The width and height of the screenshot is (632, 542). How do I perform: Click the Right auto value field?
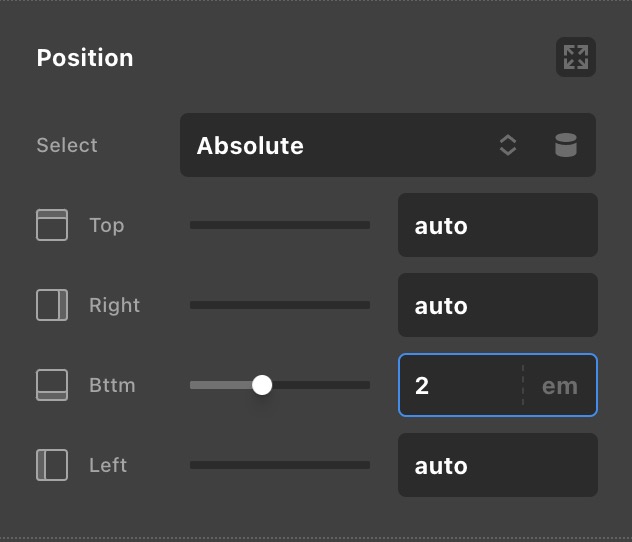coord(498,305)
